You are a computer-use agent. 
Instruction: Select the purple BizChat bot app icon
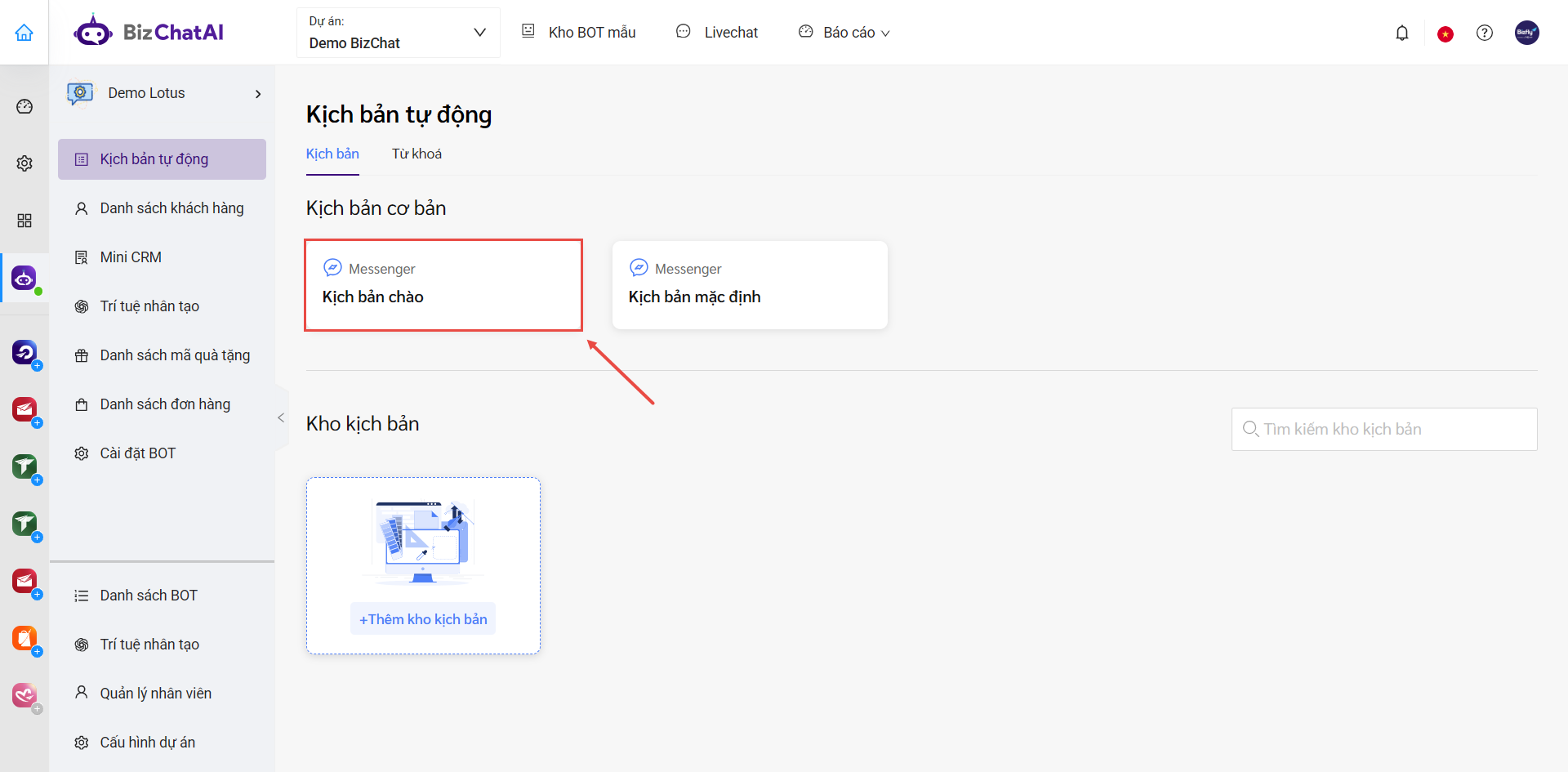click(24, 278)
